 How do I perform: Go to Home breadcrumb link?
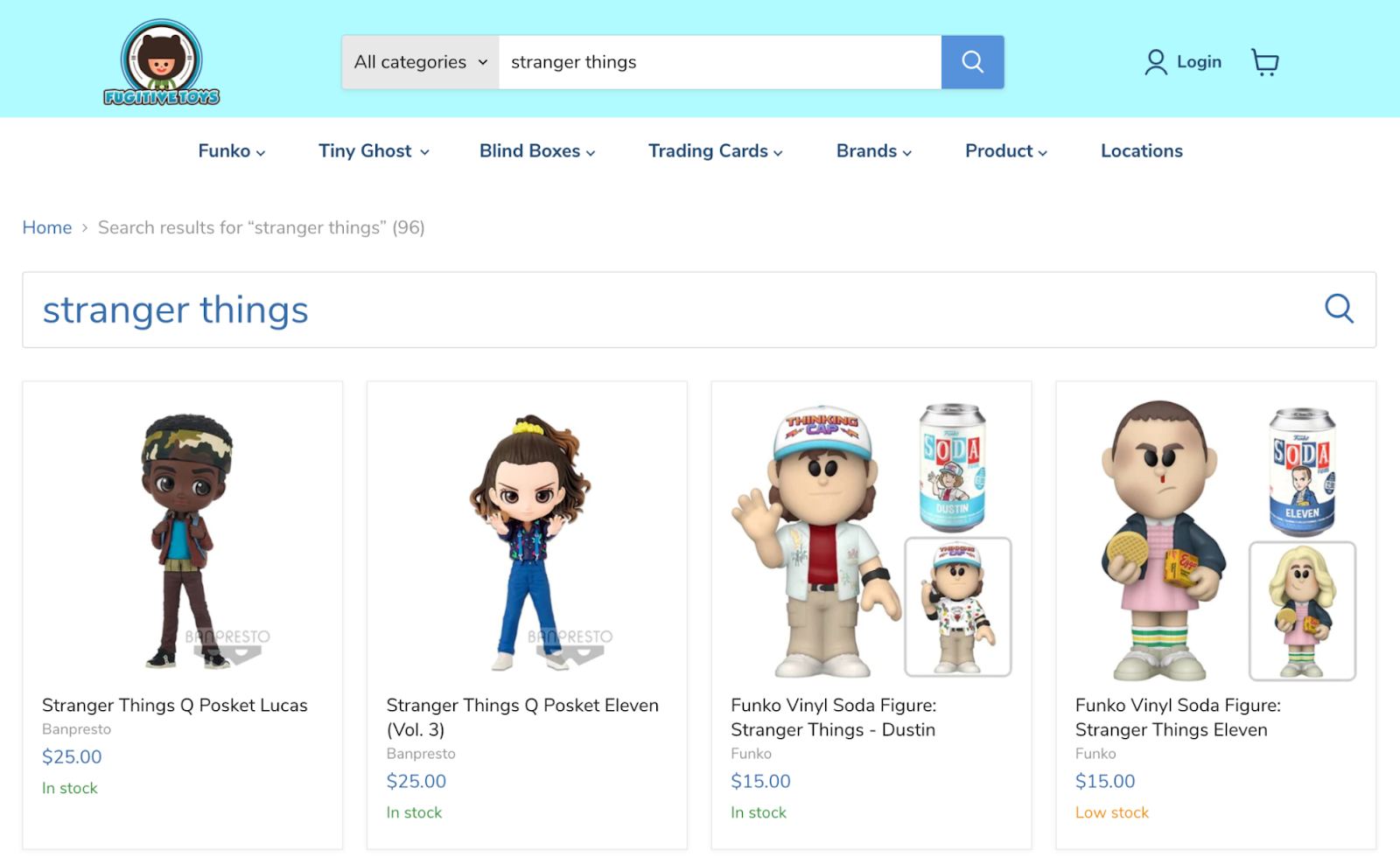coord(47,227)
